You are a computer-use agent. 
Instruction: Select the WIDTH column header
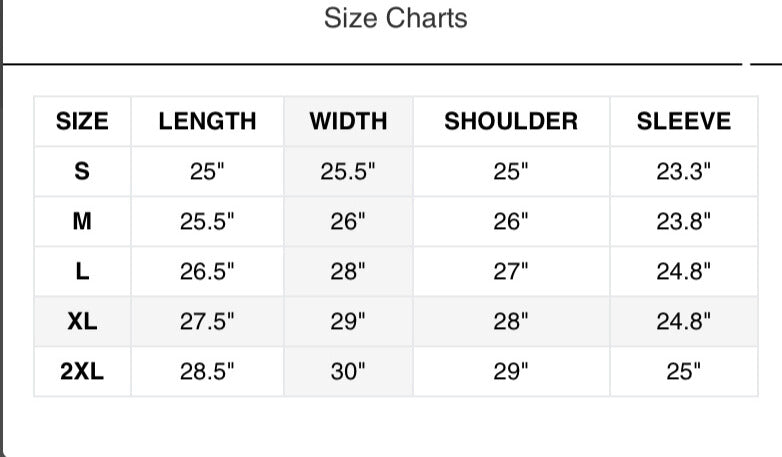(x=348, y=121)
